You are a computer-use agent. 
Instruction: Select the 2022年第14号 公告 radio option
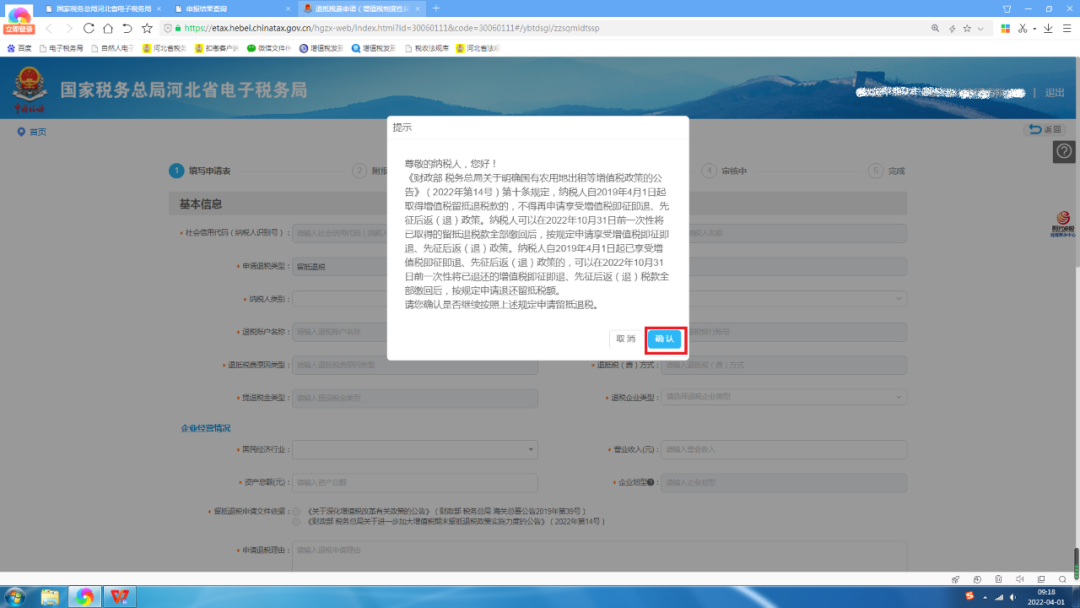pos(296,522)
